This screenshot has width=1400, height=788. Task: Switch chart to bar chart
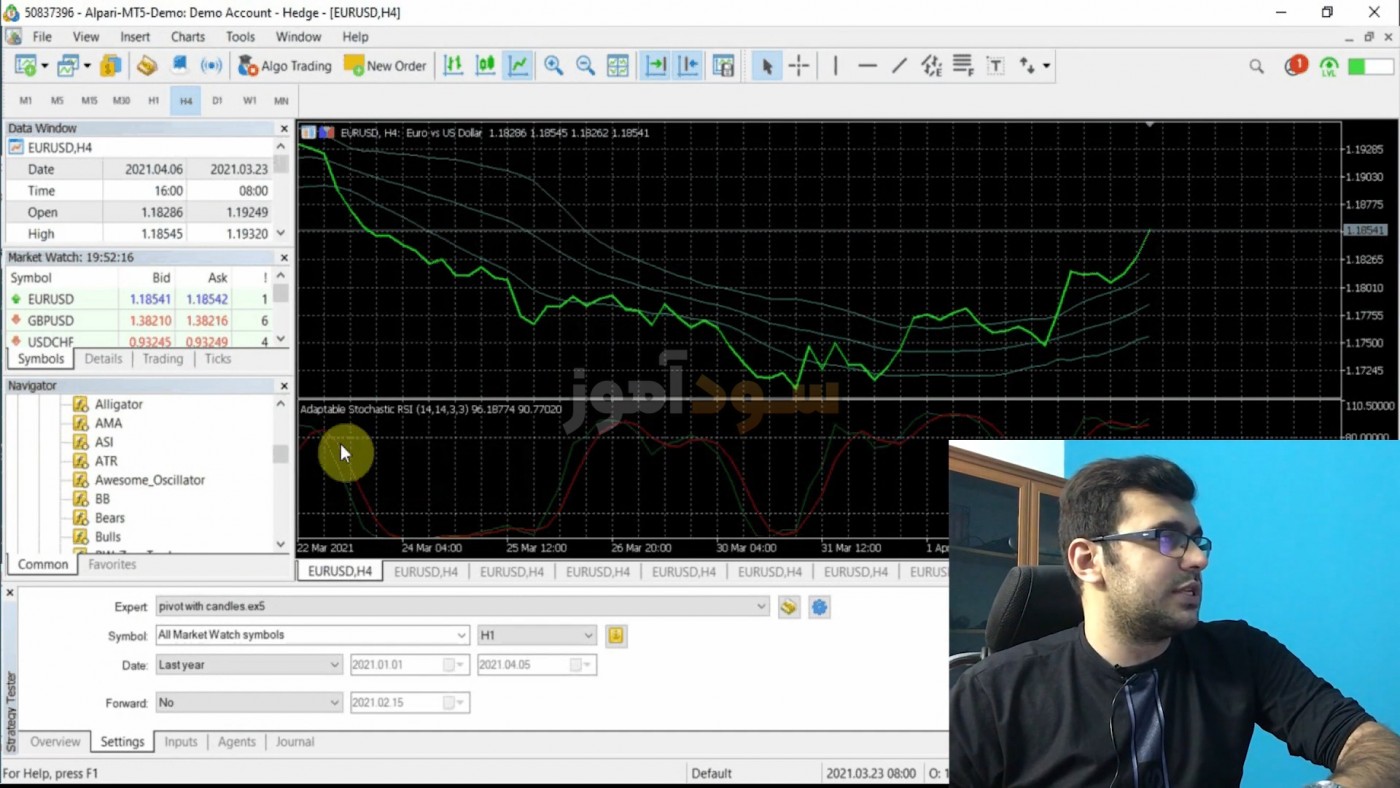click(x=453, y=66)
